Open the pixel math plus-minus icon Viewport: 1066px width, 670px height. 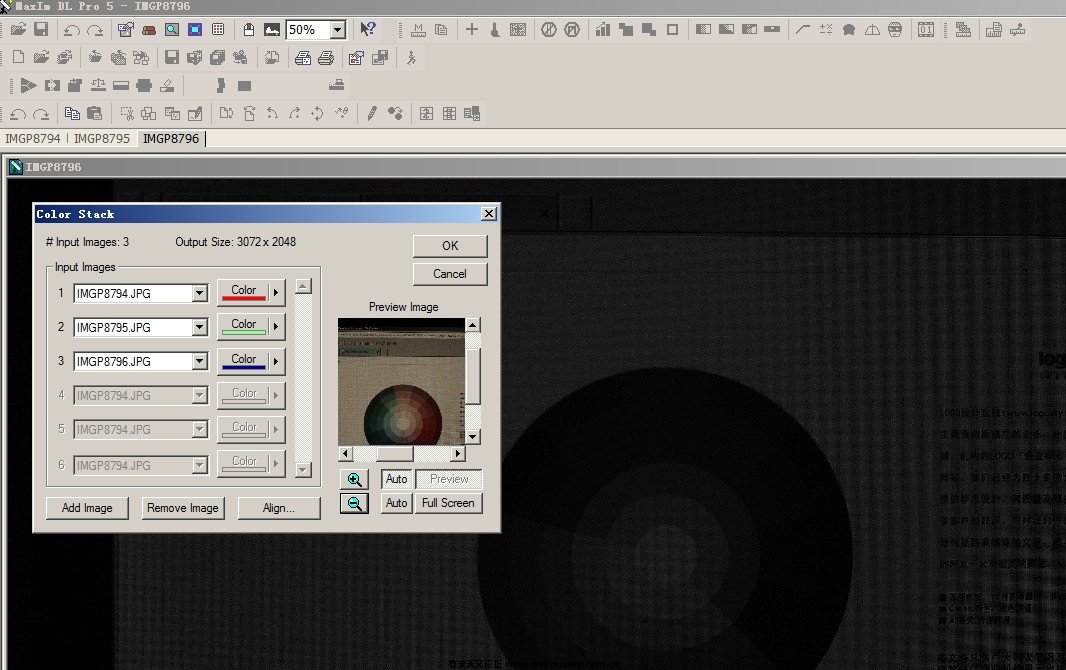(825, 29)
